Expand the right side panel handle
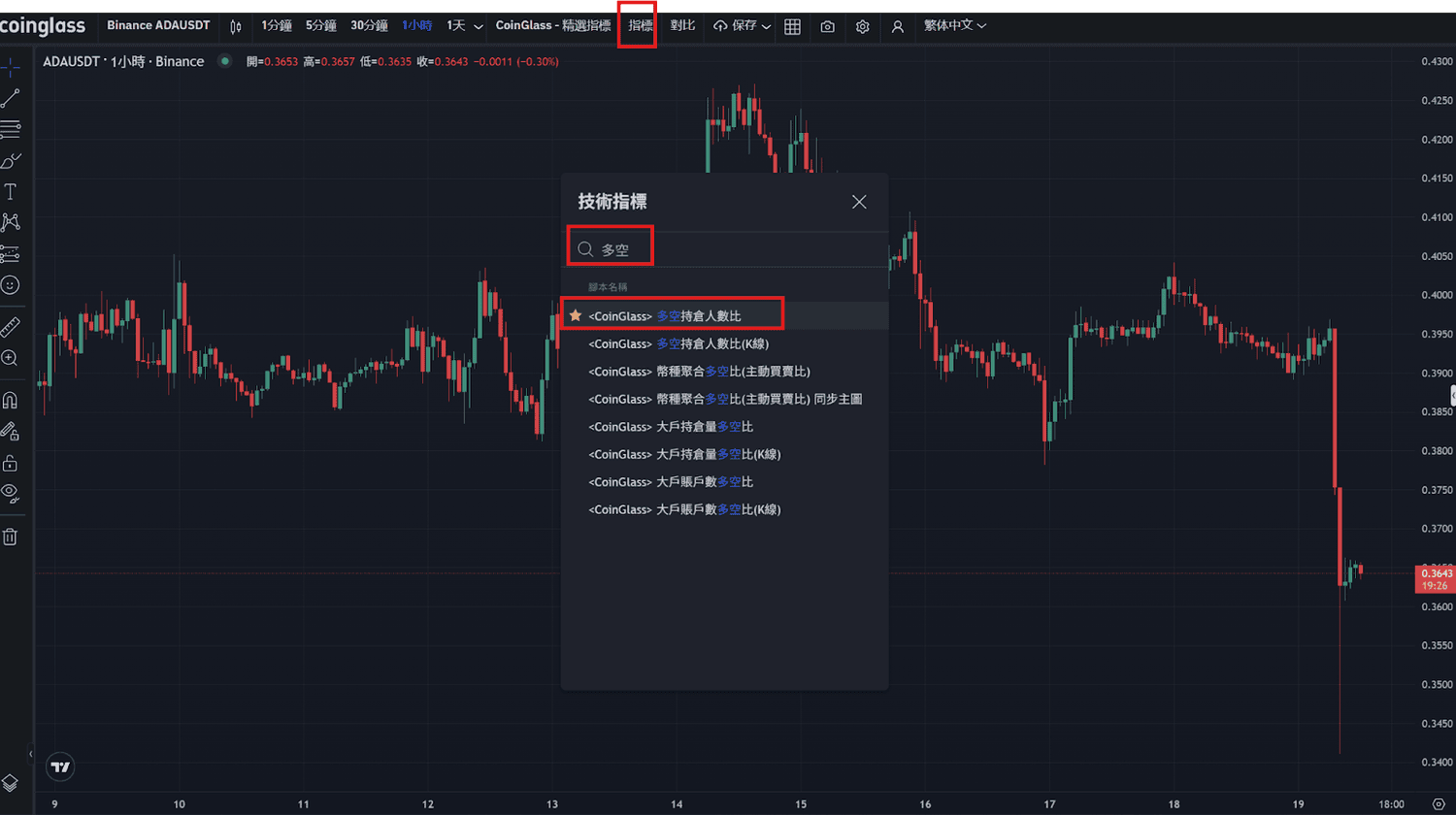1456x815 pixels. (x=1452, y=395)
